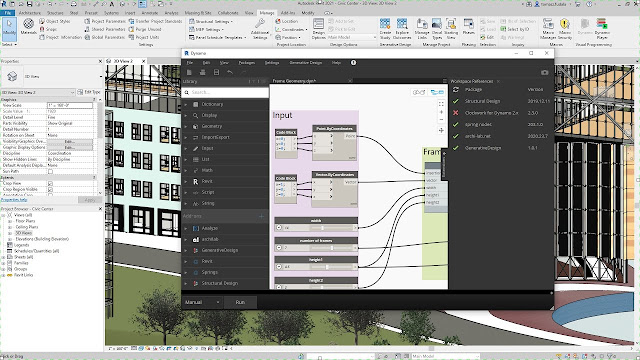The height and width of the screenshot is (360, 640).
Task: Open Dynamo Player from the ribbon
Action: (602, 29)
